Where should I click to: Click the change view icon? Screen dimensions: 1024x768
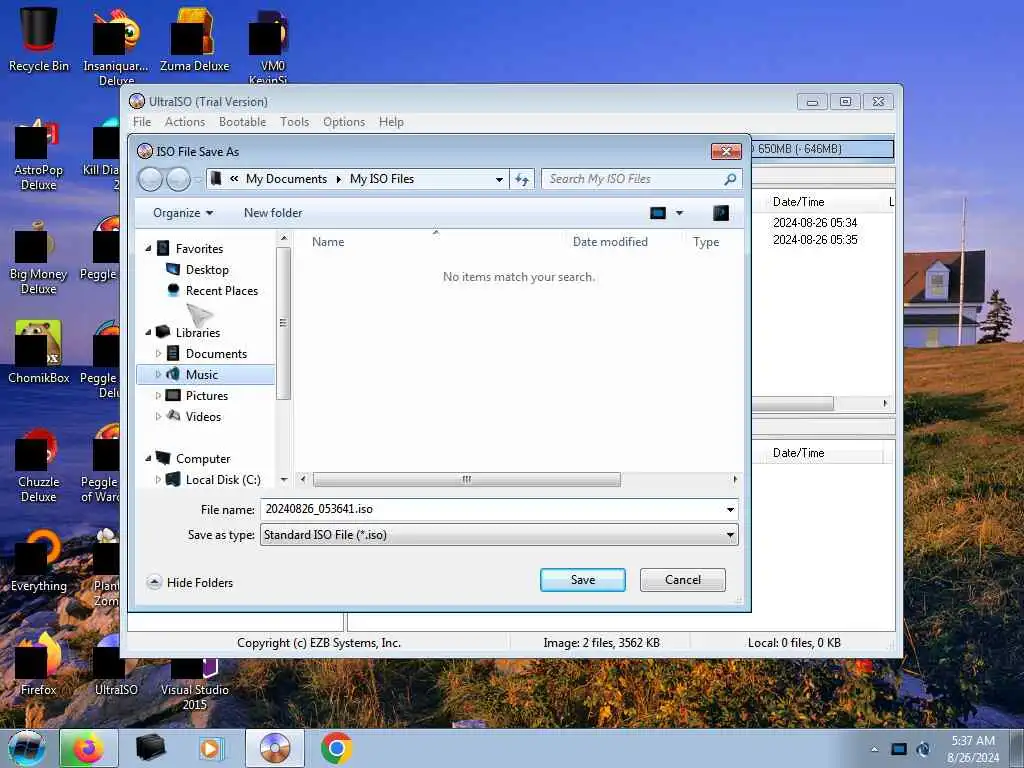[658, 213]
